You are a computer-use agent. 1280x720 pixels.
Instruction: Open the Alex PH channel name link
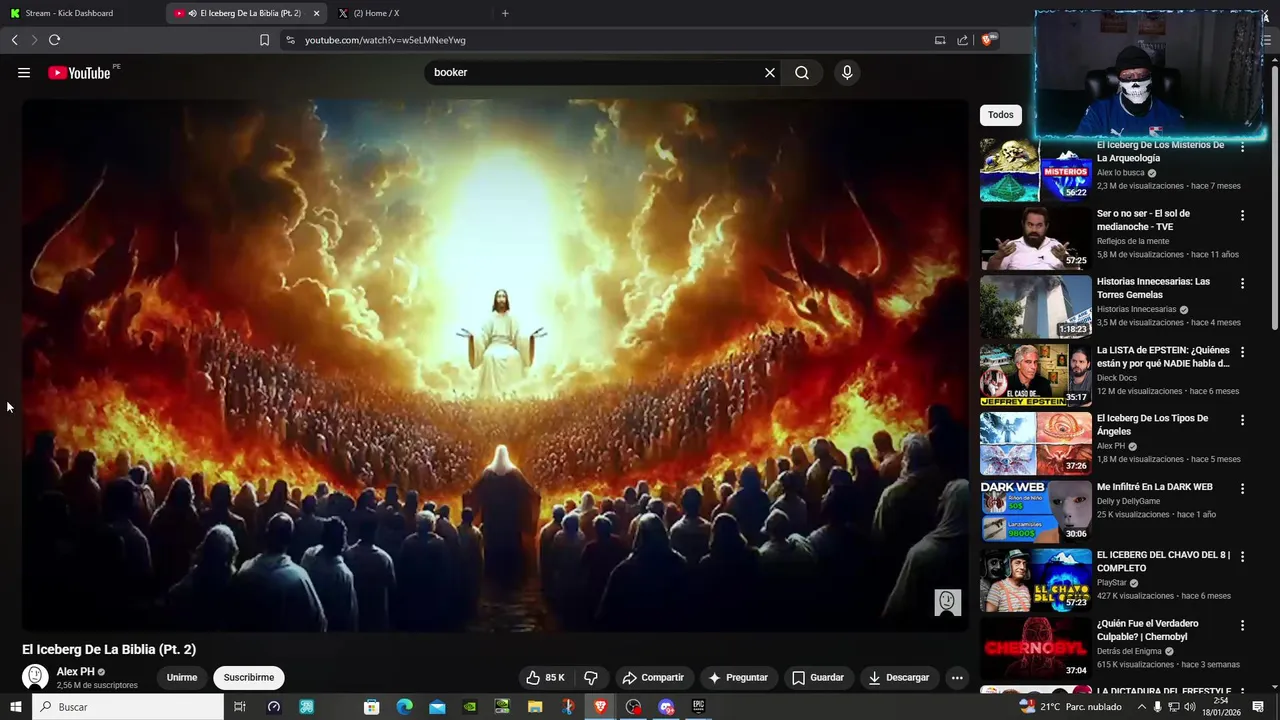(x=76, y=671)
